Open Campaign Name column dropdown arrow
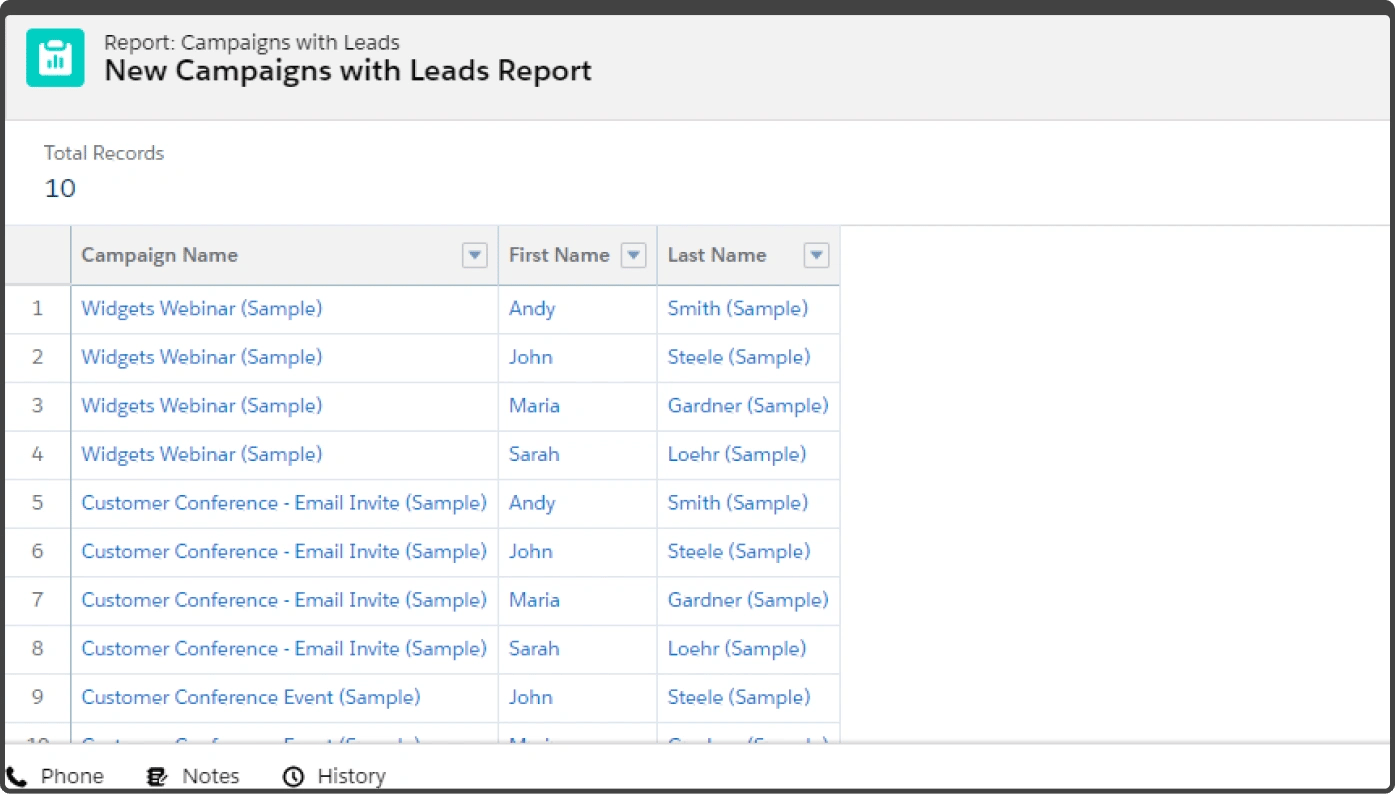 point(474,256)
